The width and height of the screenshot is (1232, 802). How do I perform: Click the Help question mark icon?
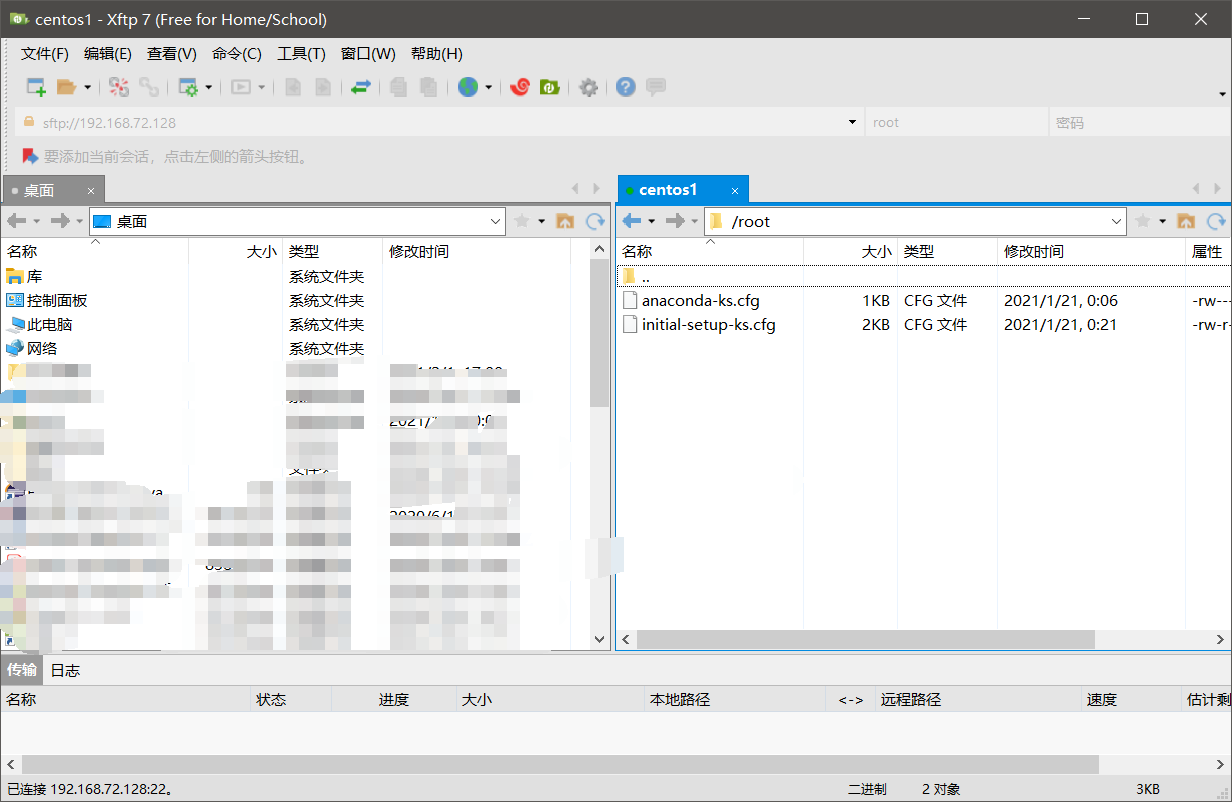tap(625, 87)
